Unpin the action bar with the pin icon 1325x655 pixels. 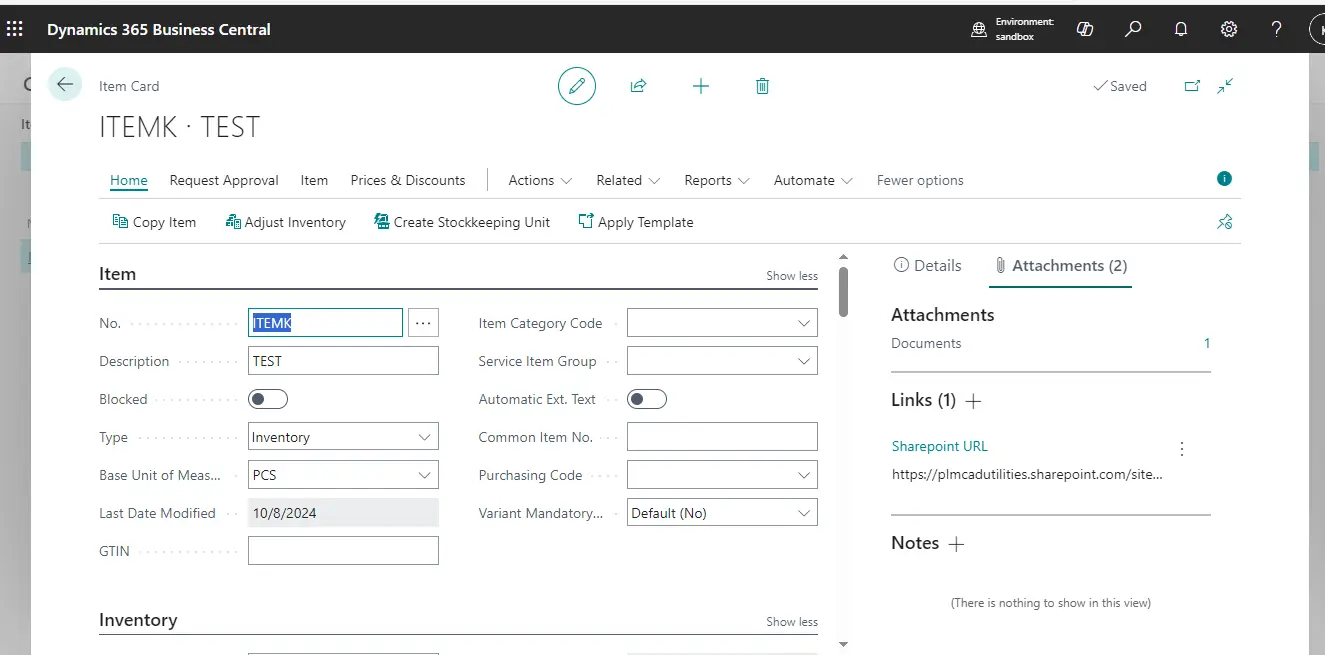coord(1224,221)
